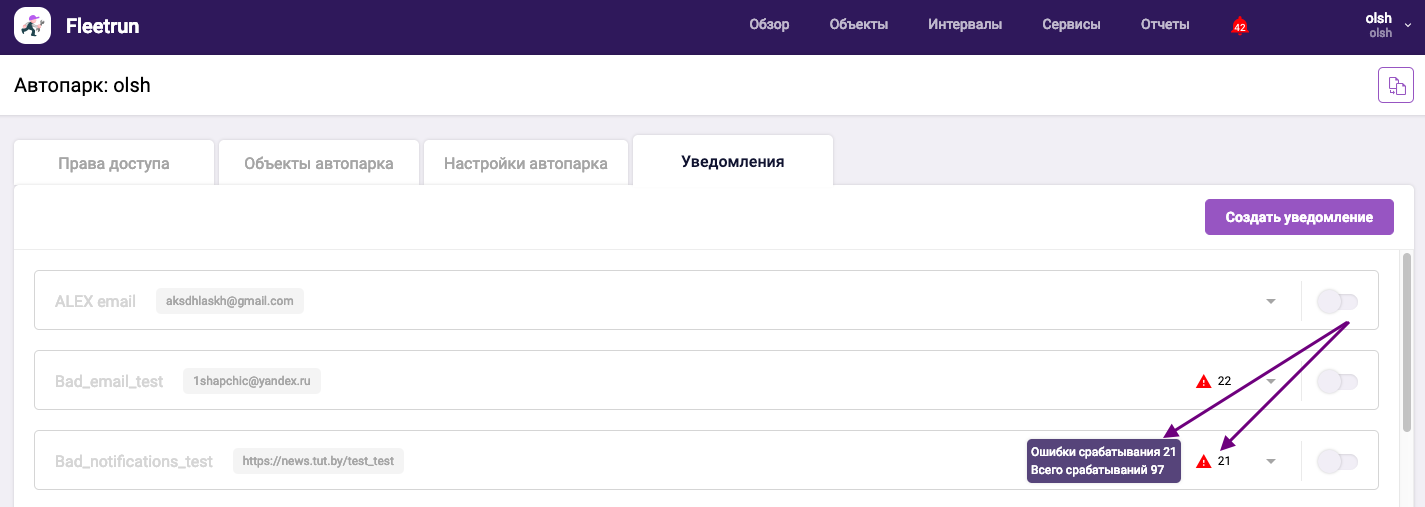
Task: Open the alerts badge showing 42
Action: pyautogui.click(x=1240, y=27)
